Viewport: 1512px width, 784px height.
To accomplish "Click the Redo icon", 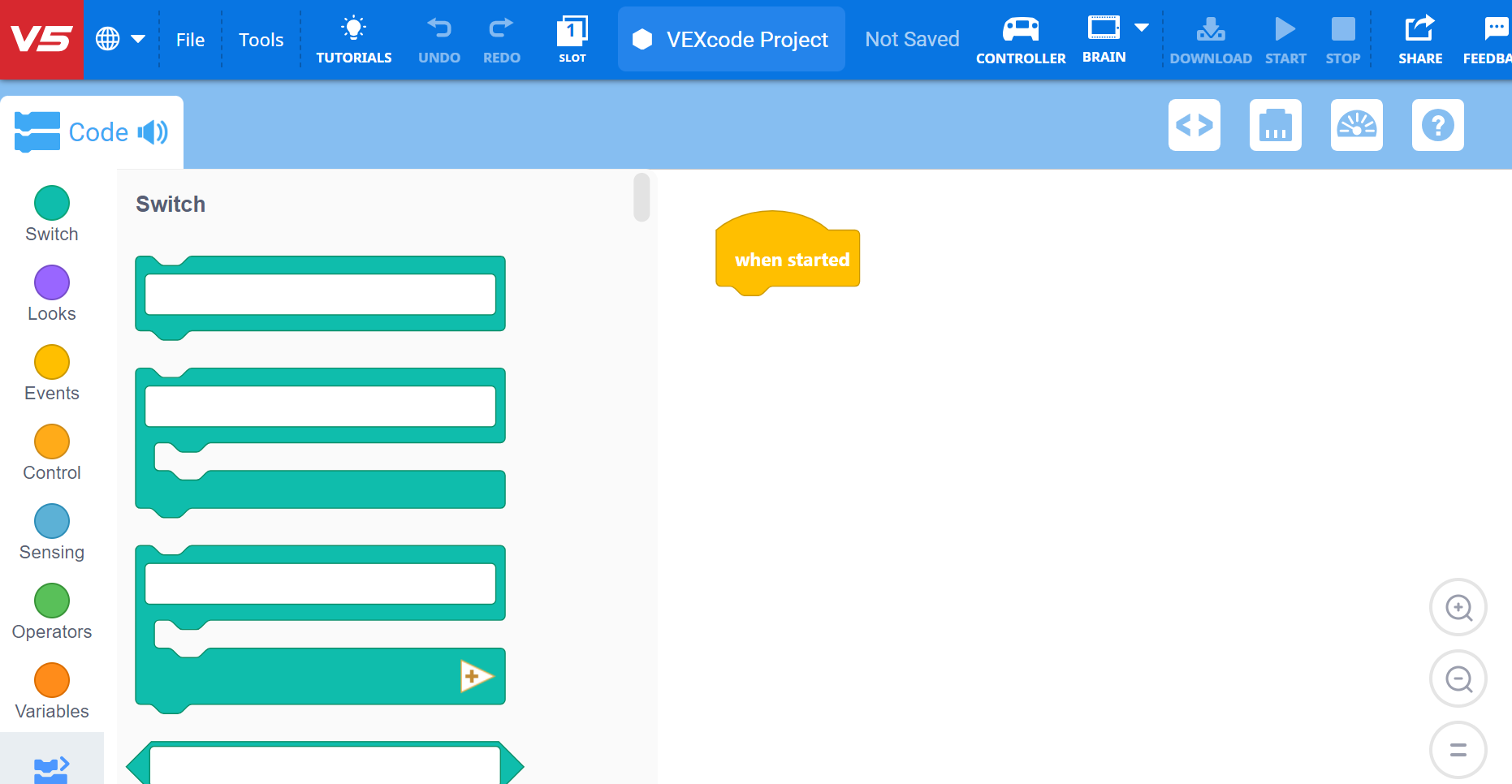I will click(501, 38).
